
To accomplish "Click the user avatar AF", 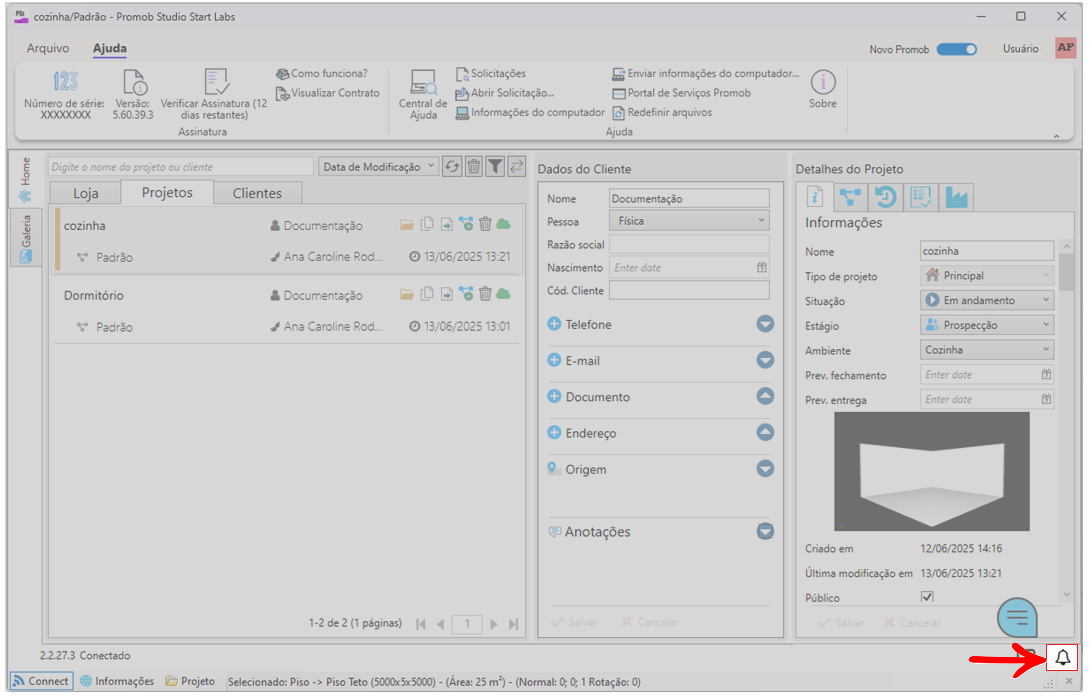I will tap(1066, 48).
